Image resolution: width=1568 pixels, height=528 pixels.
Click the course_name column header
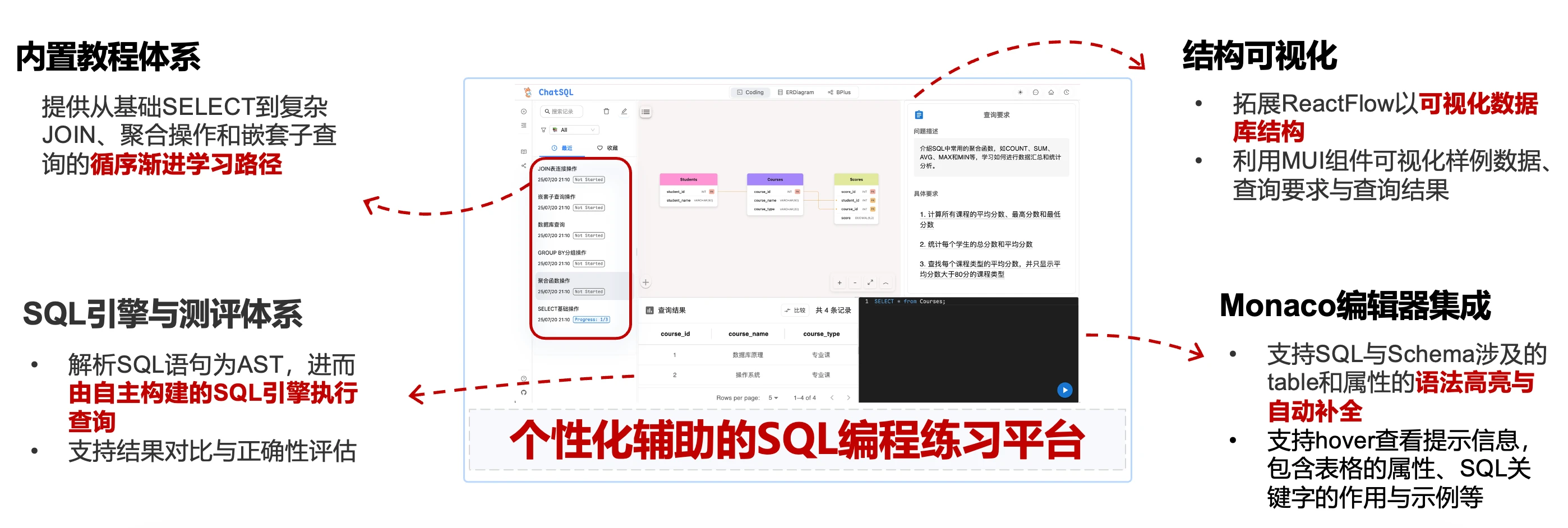(x=748, y=334)
